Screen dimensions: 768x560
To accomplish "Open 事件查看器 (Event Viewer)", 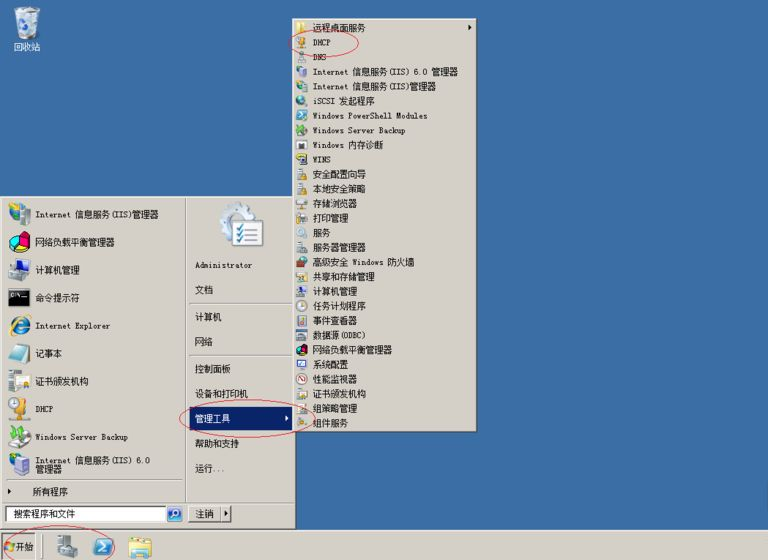I will [334, 321].
